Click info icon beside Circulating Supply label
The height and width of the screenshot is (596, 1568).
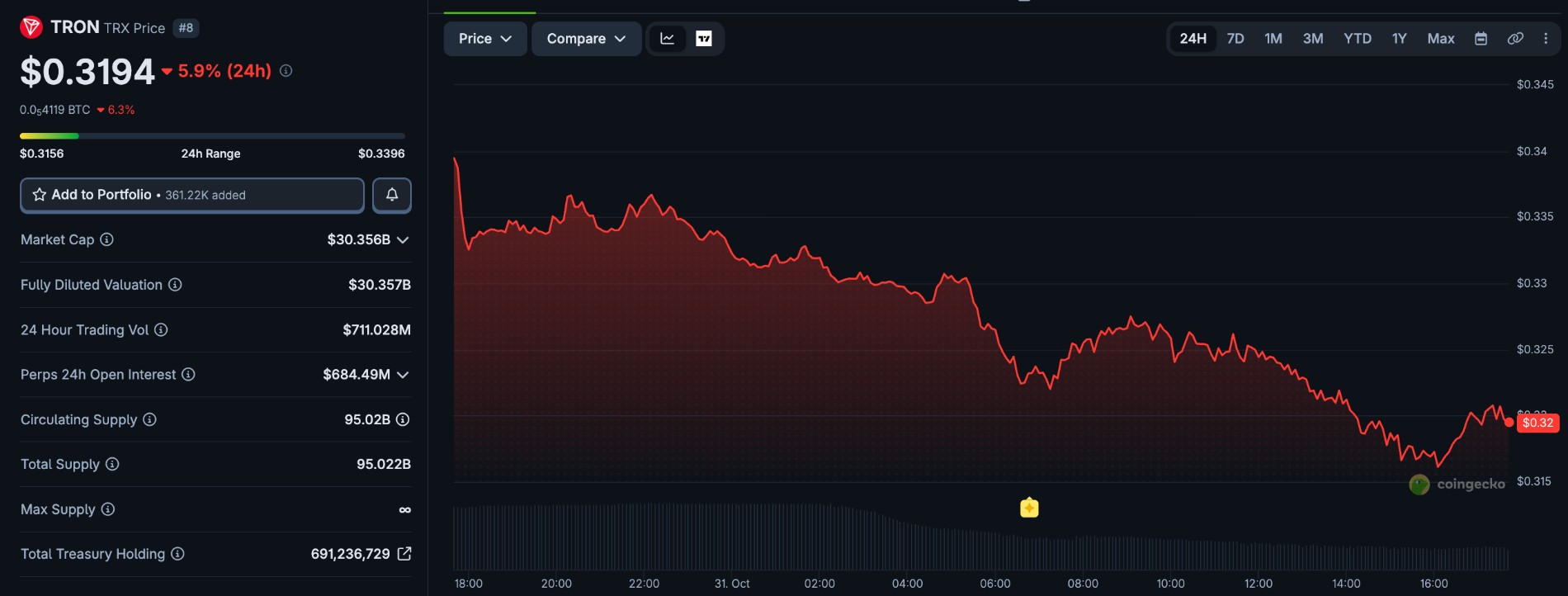click(x=149, y=419)
